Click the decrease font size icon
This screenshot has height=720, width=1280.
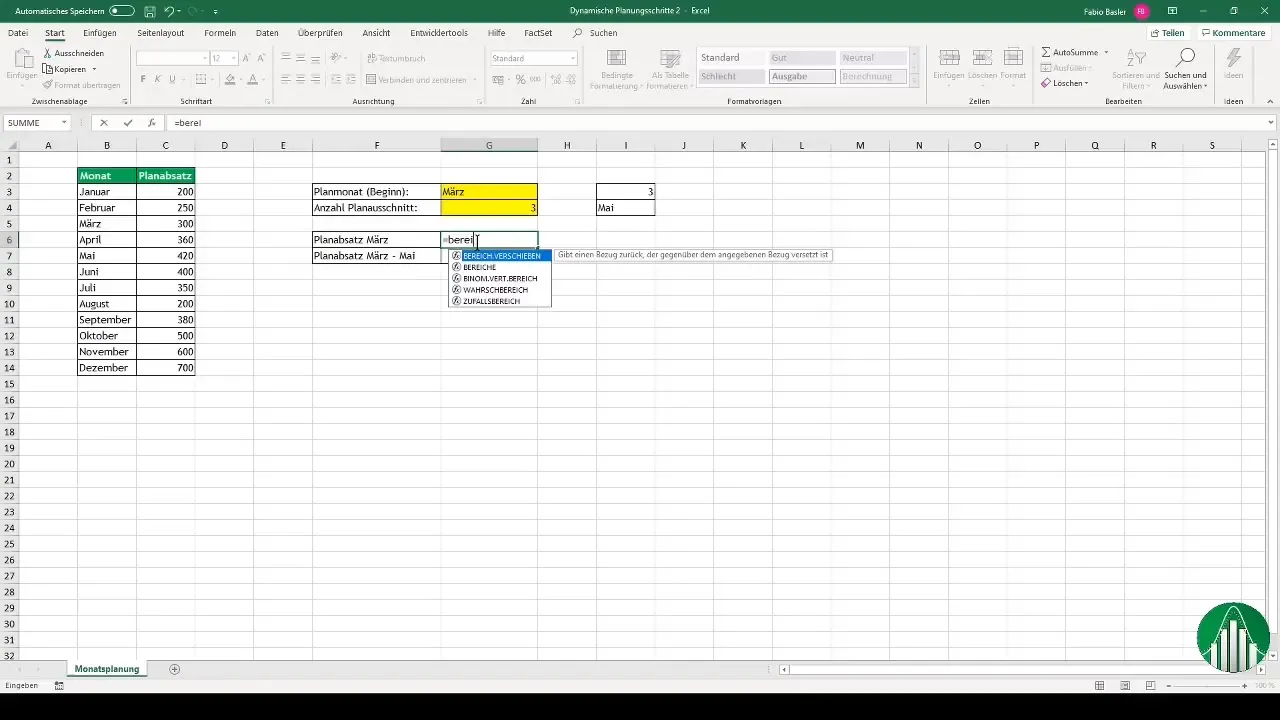tap(260, 58)
